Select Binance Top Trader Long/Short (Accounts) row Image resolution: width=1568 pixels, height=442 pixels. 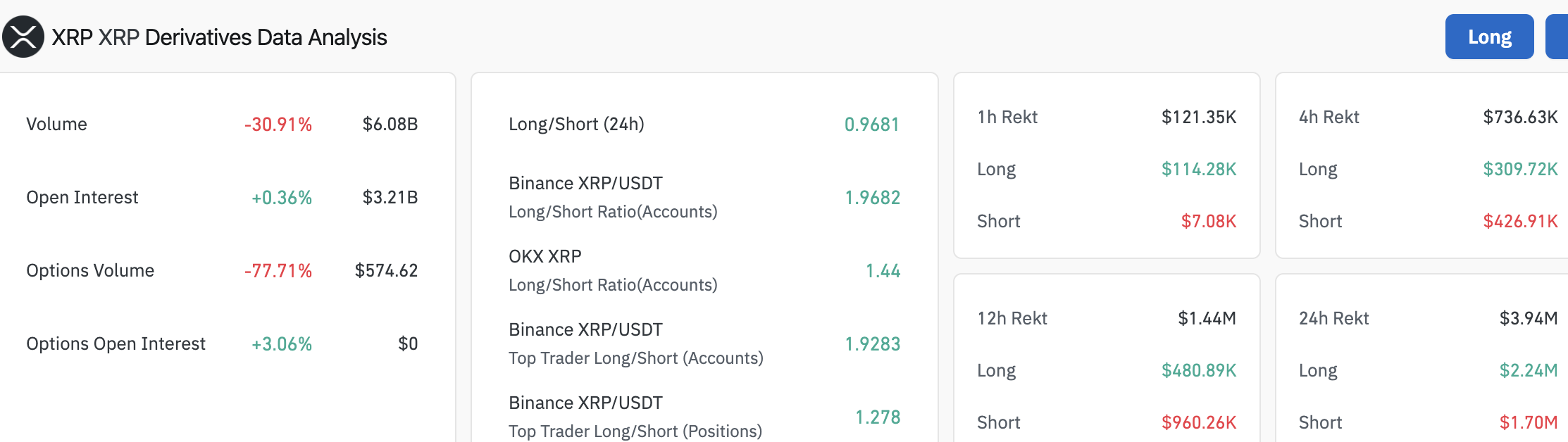coord(704,343)
